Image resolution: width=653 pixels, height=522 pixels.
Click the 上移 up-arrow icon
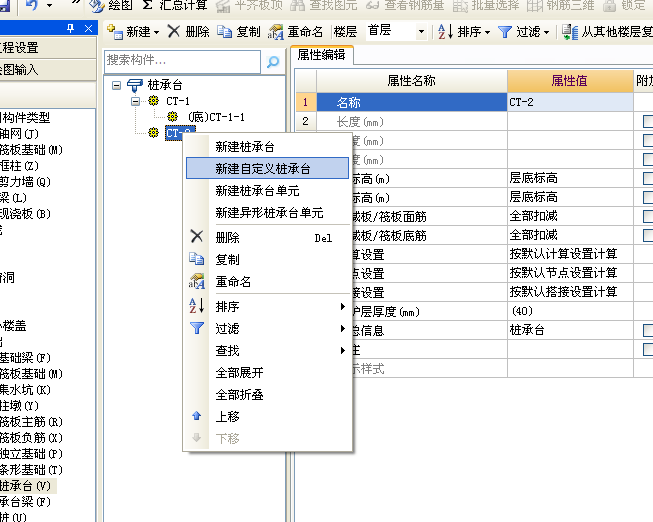click(197, 416)
